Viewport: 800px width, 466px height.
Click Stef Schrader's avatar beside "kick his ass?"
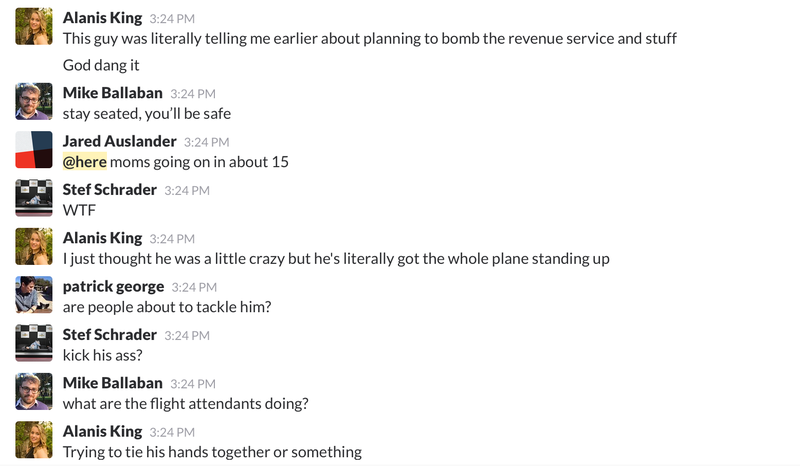click(x=34, y=343)
